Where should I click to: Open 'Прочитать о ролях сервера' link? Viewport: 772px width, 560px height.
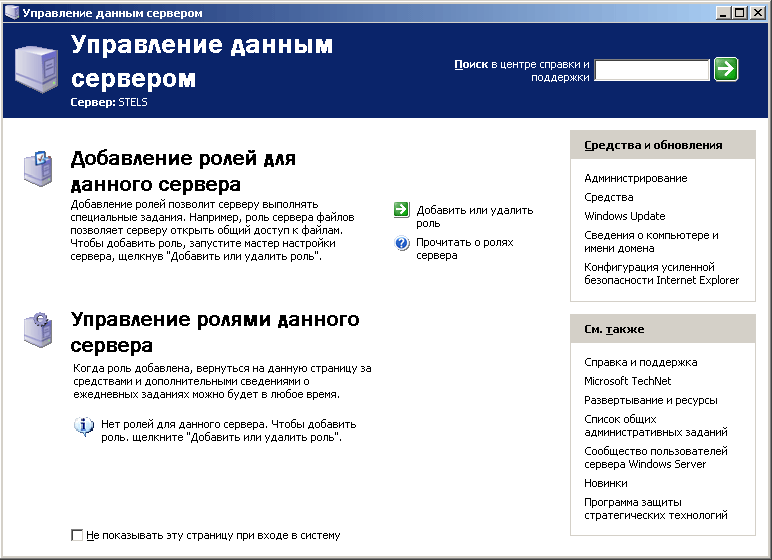pyautogui.click(x=464, y=249)
